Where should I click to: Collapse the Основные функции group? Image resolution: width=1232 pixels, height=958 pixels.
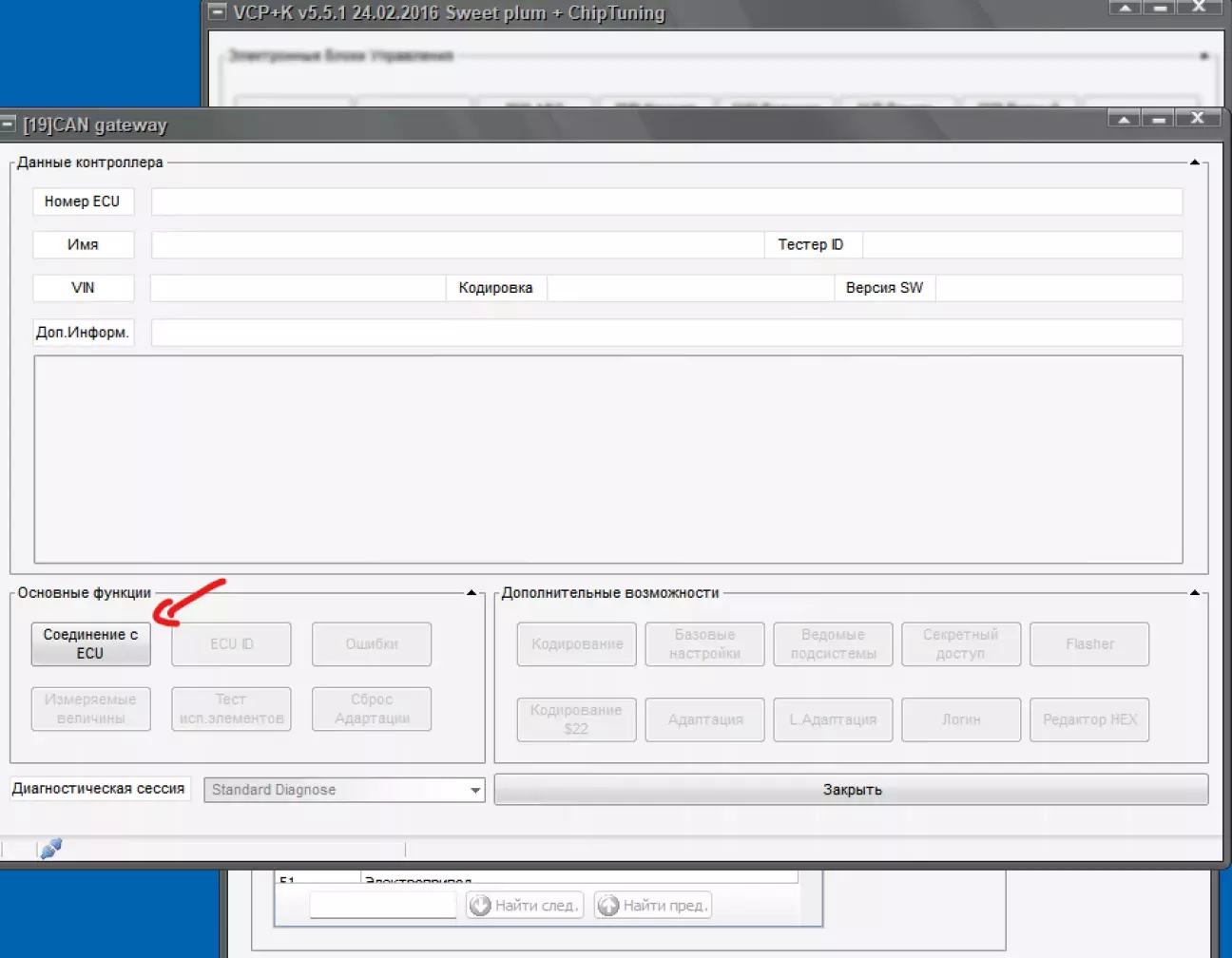472,593
